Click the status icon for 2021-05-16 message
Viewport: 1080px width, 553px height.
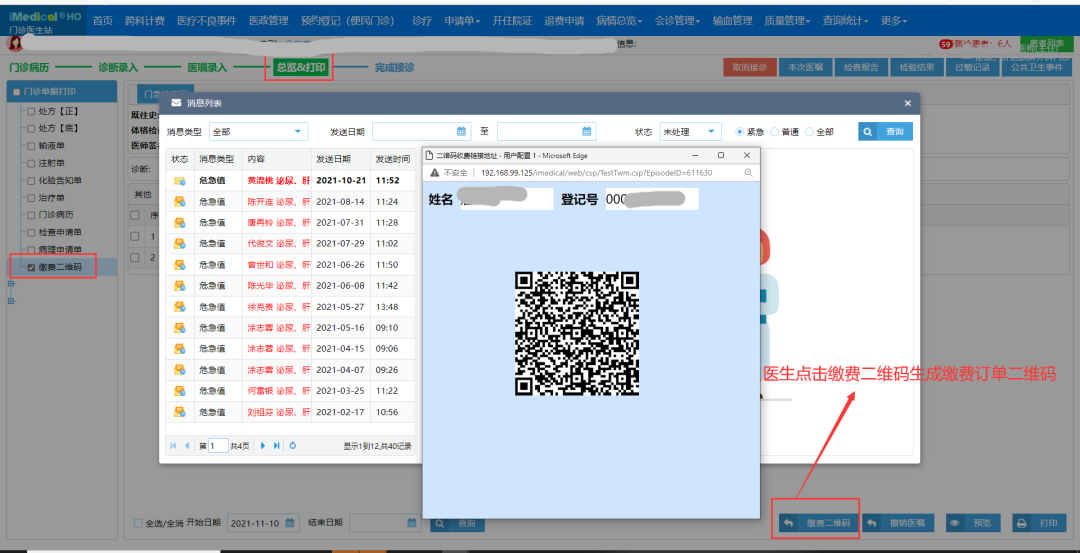coord(180,328)
